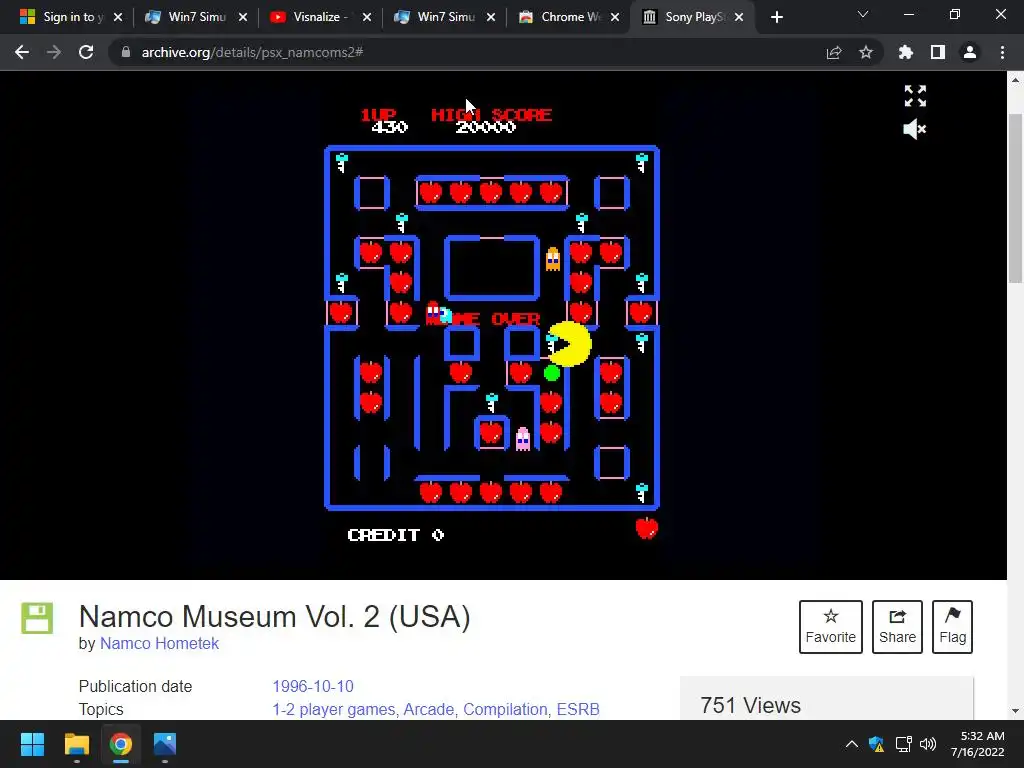The image size is (1024, 768).
Task: Open Chrome's three-dot menu
Action: pyautogui.click(x=1002, y=52)
